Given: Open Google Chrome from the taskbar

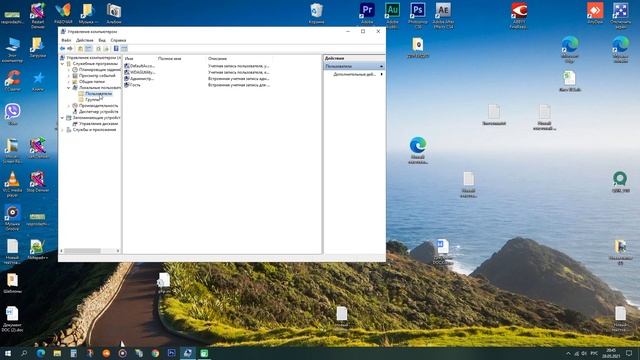Looking at the screenshot, I should click(x=155, y=353).
